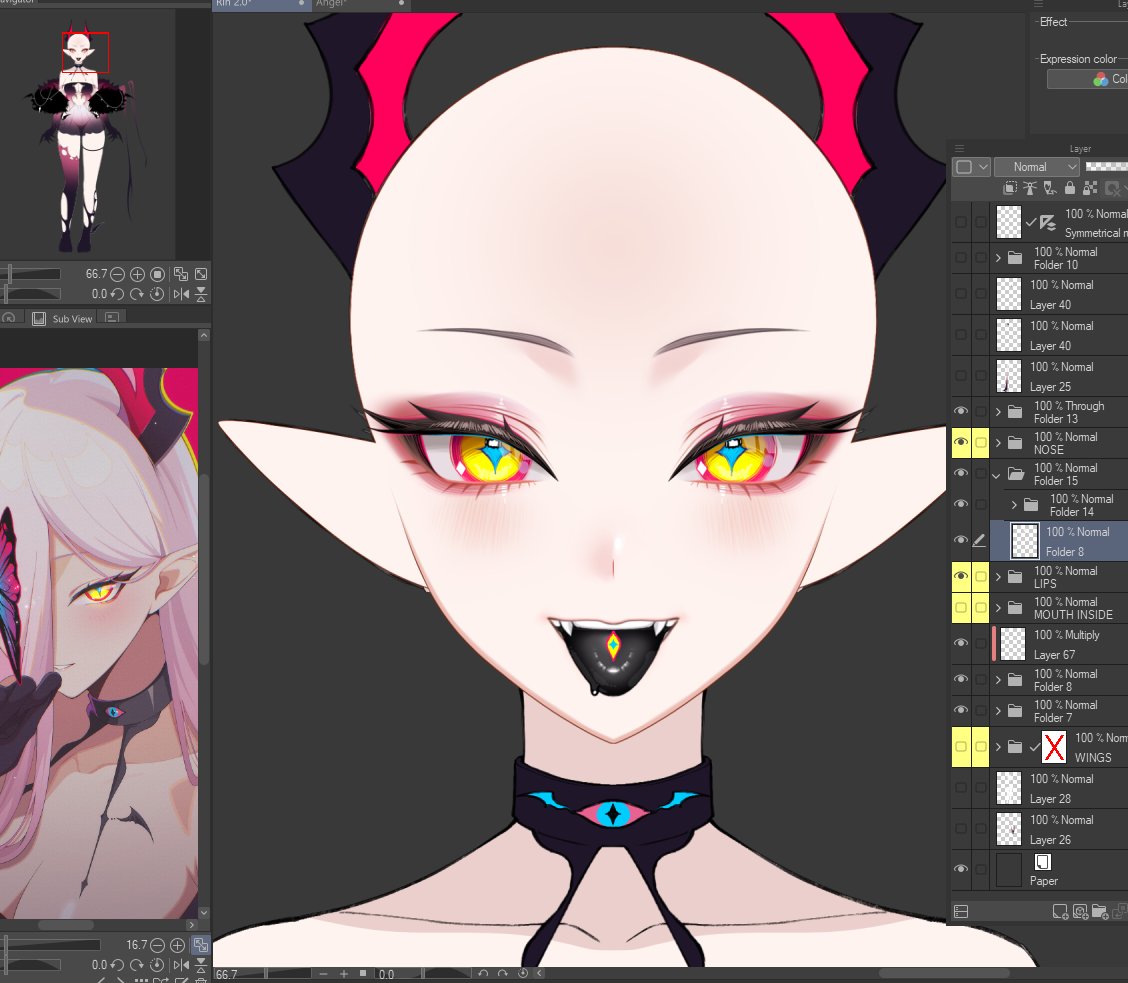Switch to the Angel canvas tab
Screen dimensions: 1128x983
[x=361, y=4]
